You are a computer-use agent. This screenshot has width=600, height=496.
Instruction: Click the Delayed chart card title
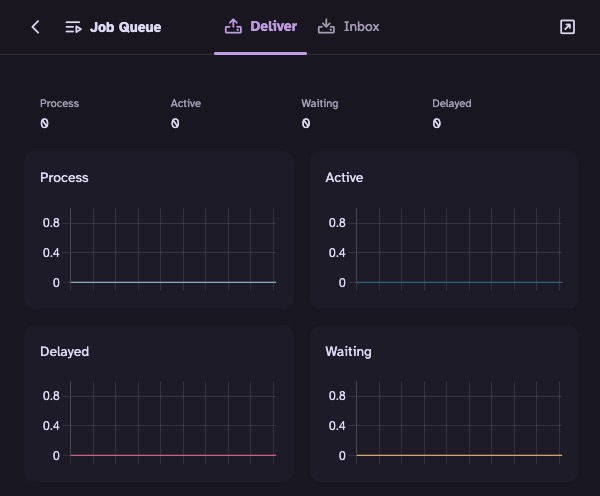click(x=64, y=351)
